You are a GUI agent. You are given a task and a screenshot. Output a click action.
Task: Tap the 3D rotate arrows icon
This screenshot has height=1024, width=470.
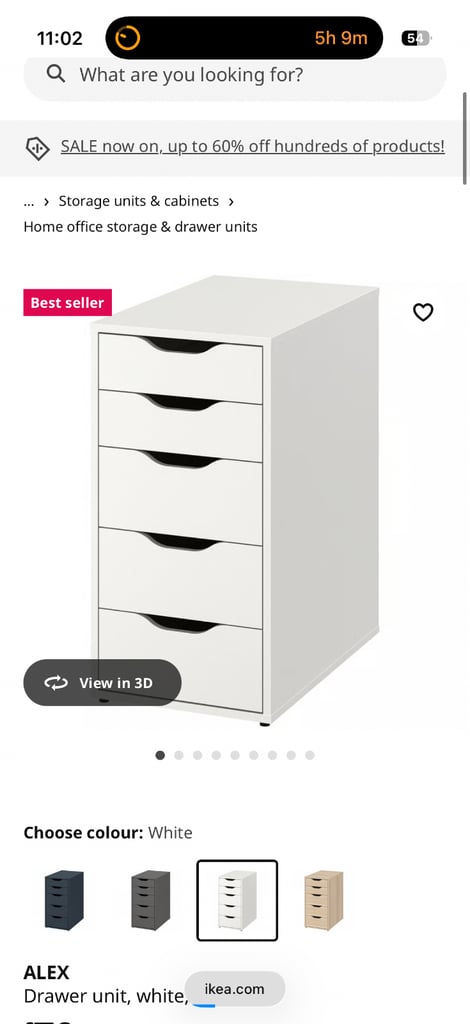click(x=56, y=682)
